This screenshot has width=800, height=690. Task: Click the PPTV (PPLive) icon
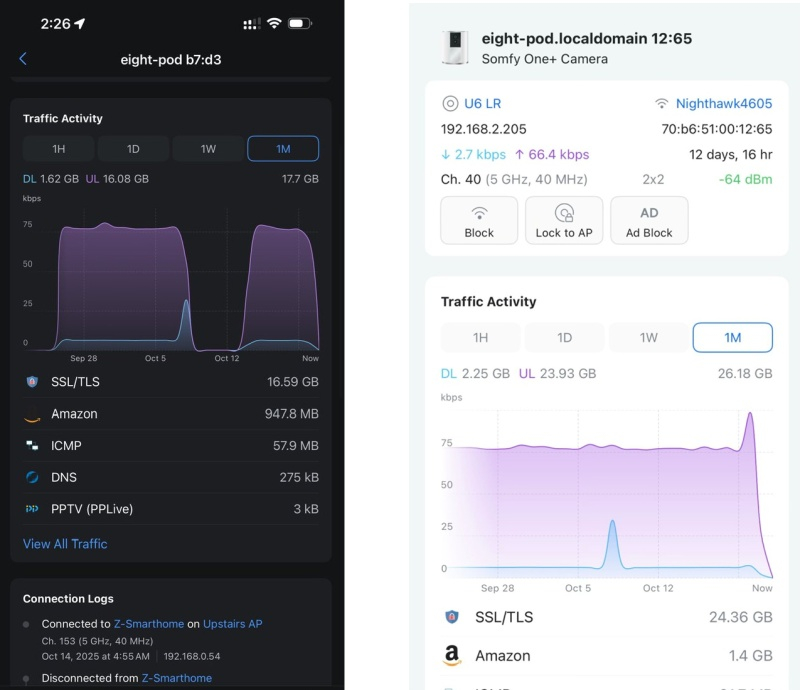point(32,509)
